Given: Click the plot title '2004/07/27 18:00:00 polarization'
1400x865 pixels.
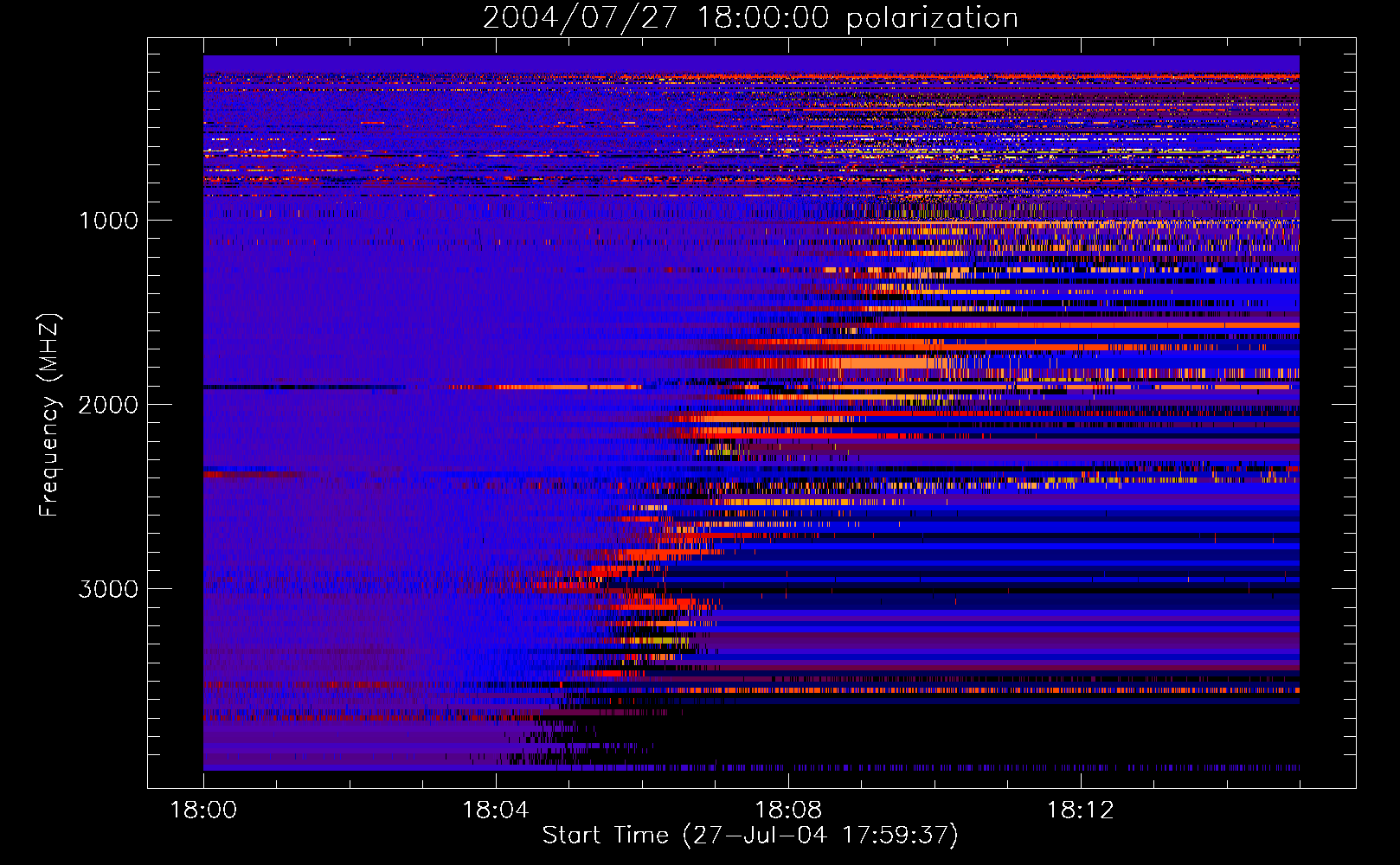Looking at the screenshot, I should pyautogui.click(x=750, y=18).
